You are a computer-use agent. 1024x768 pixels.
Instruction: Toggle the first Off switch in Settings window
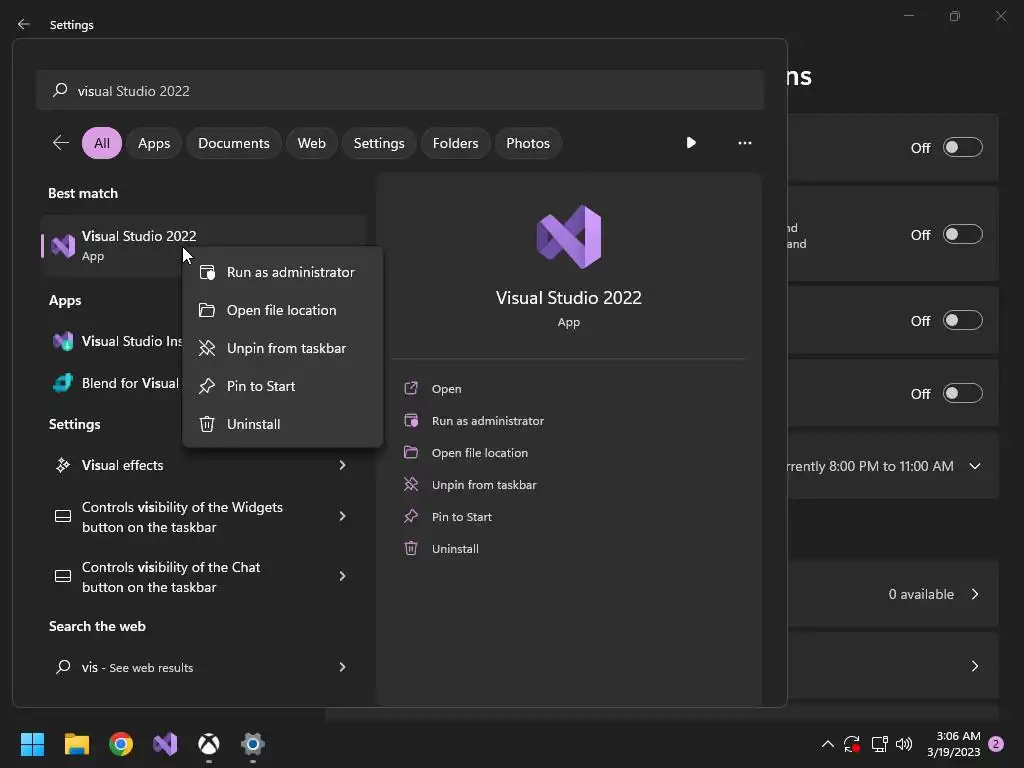tap(963, 147)
